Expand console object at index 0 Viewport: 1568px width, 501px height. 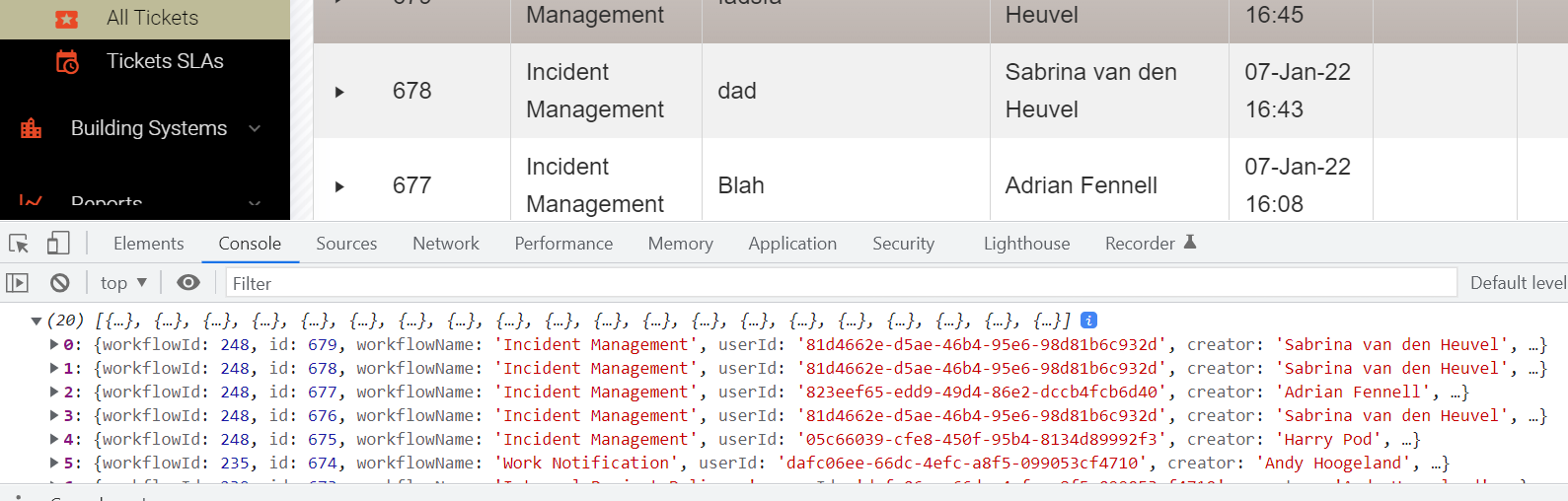tap(54, 344)
